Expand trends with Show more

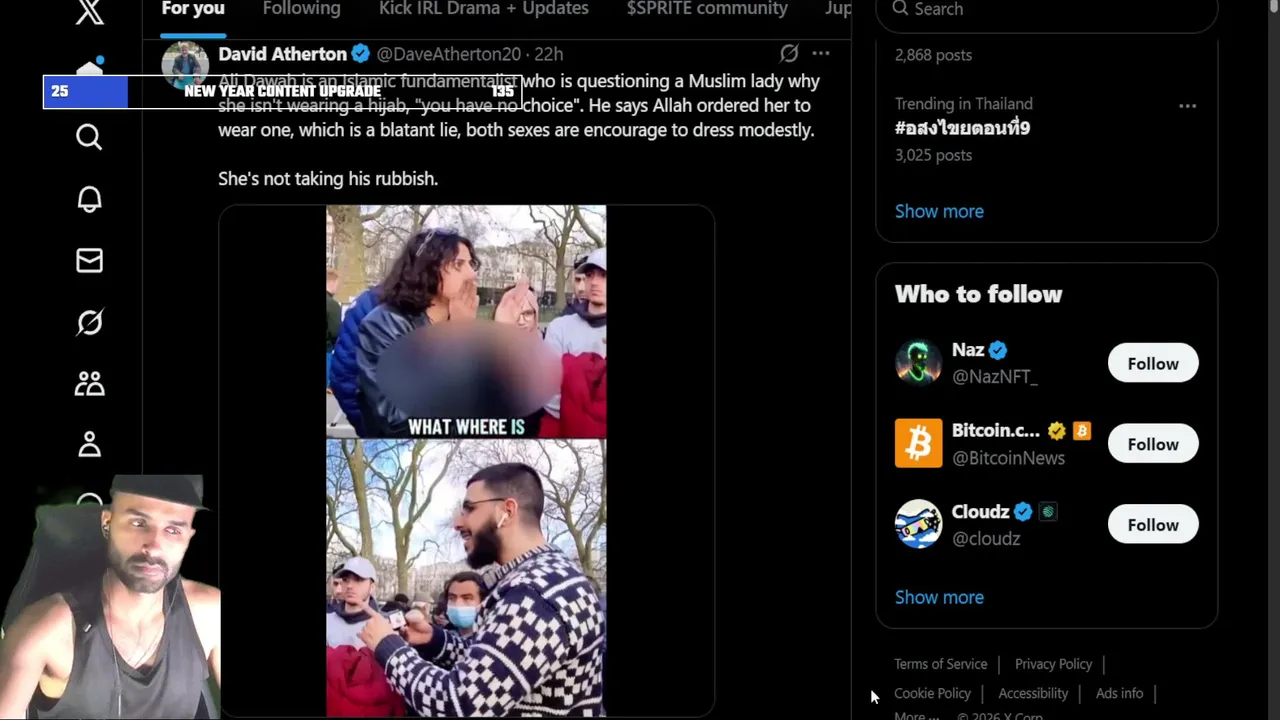[939, 211]
